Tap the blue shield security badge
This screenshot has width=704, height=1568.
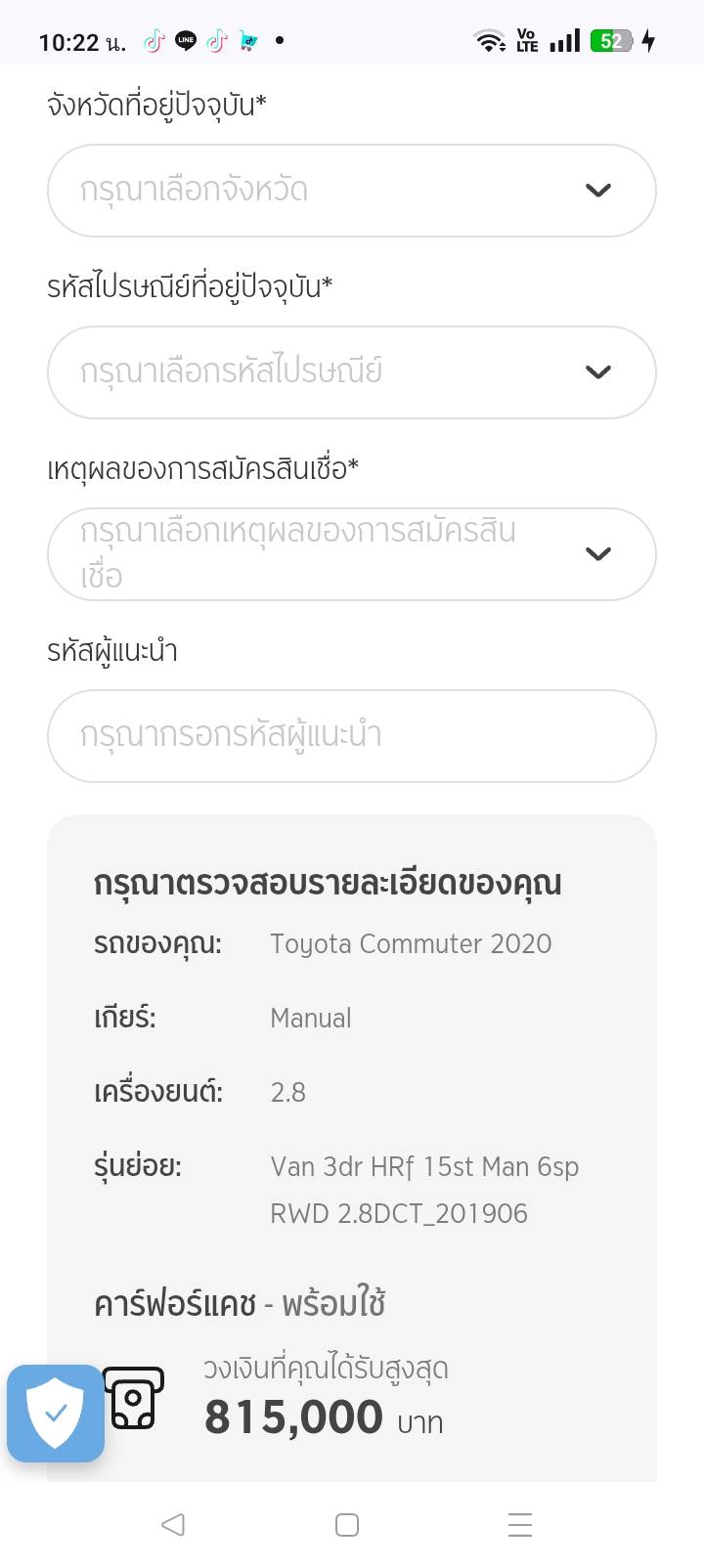[x=56, y=1413]
